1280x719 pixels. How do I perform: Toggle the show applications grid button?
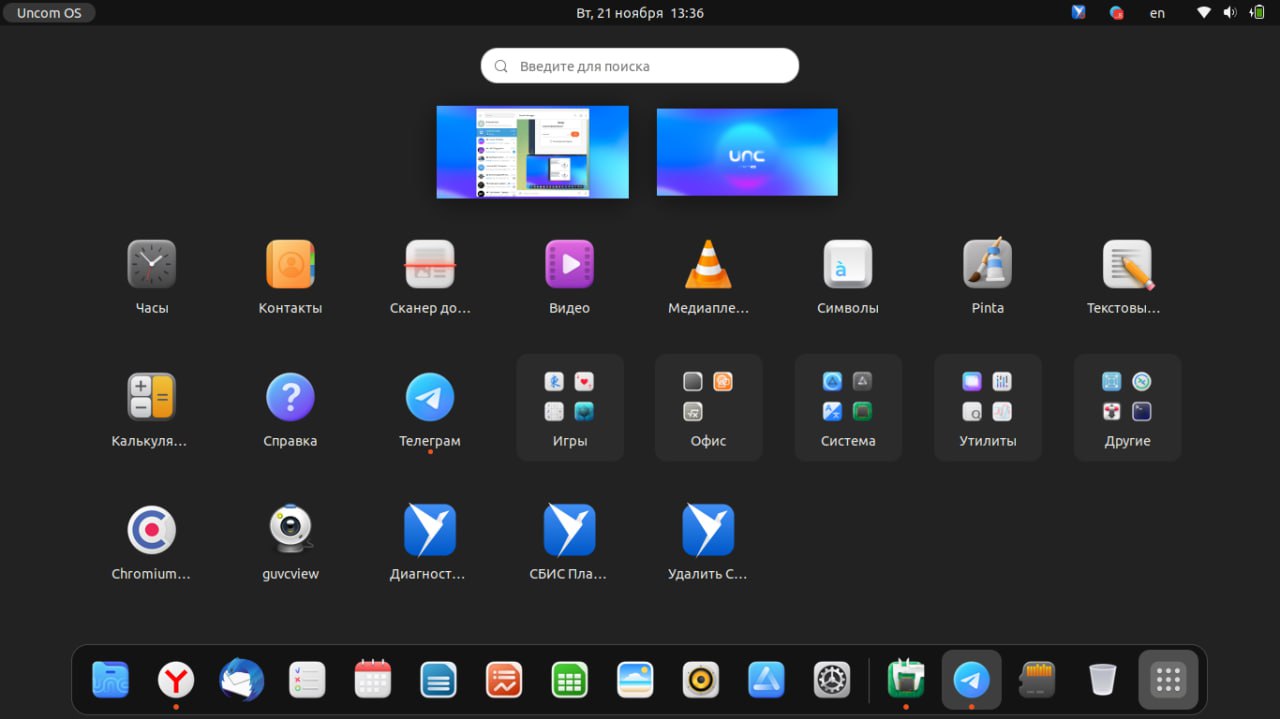[1168, 680]
